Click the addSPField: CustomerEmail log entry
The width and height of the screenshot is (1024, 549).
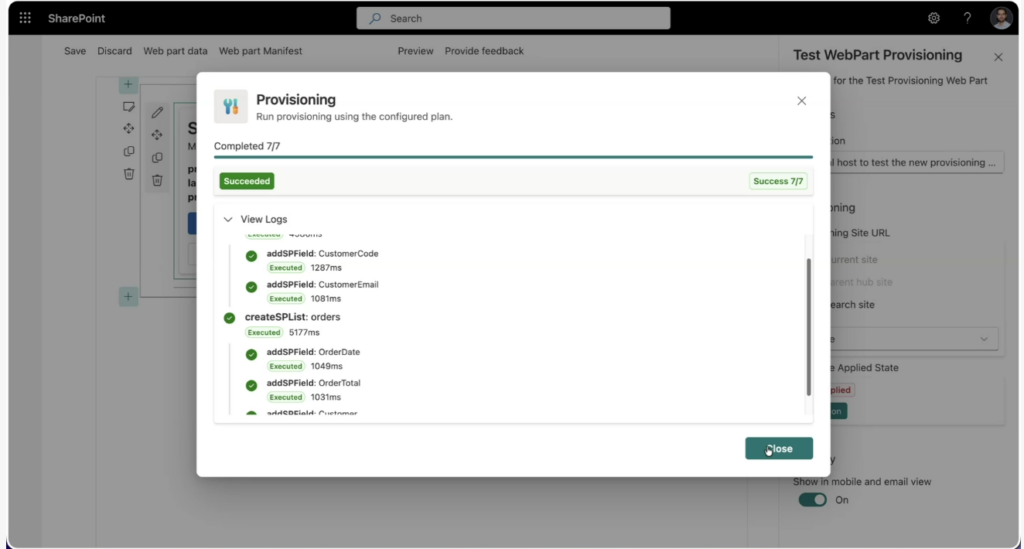(322, 285)
